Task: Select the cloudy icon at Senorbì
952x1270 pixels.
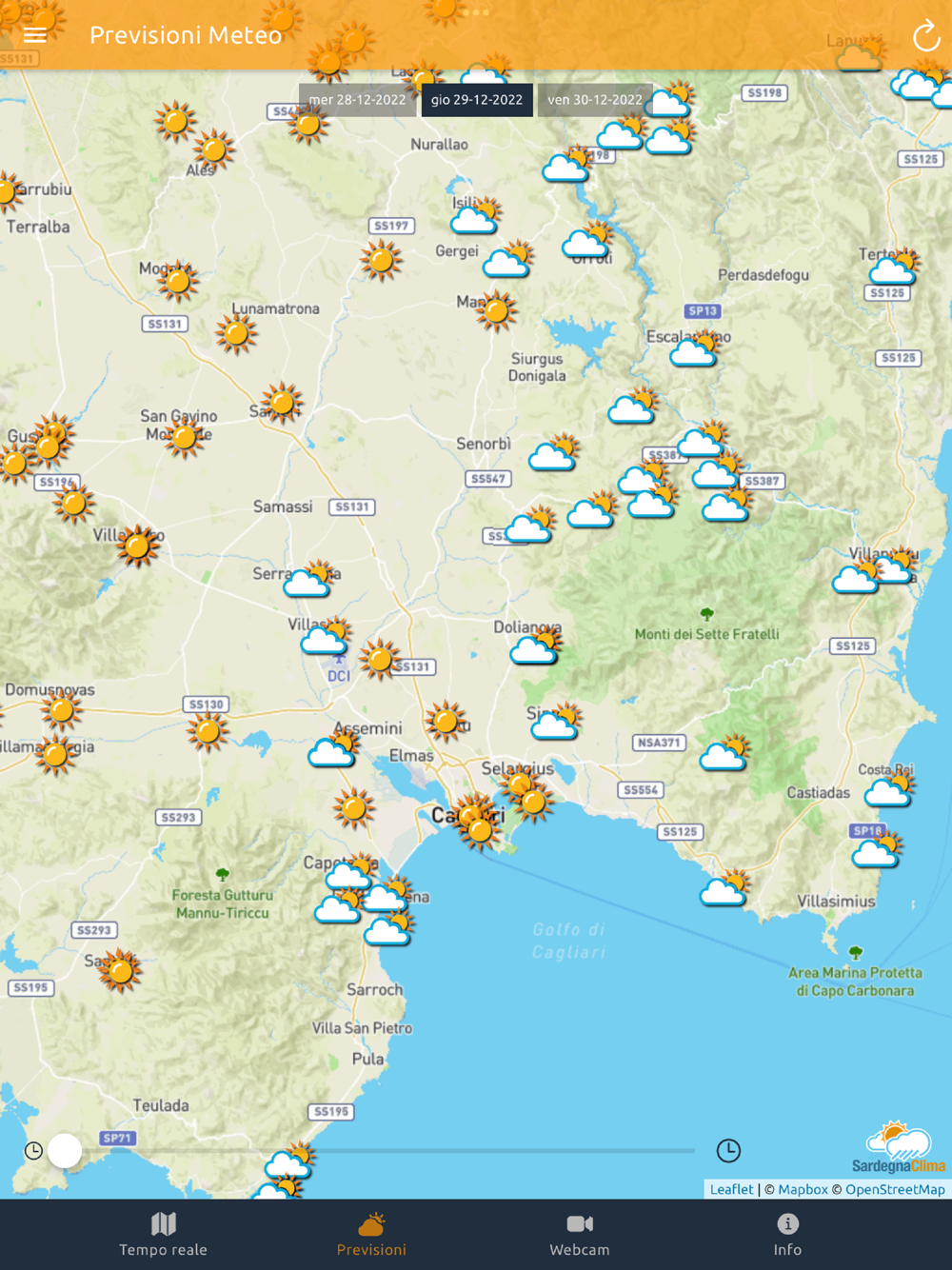Action: click(x=554, y=453)
